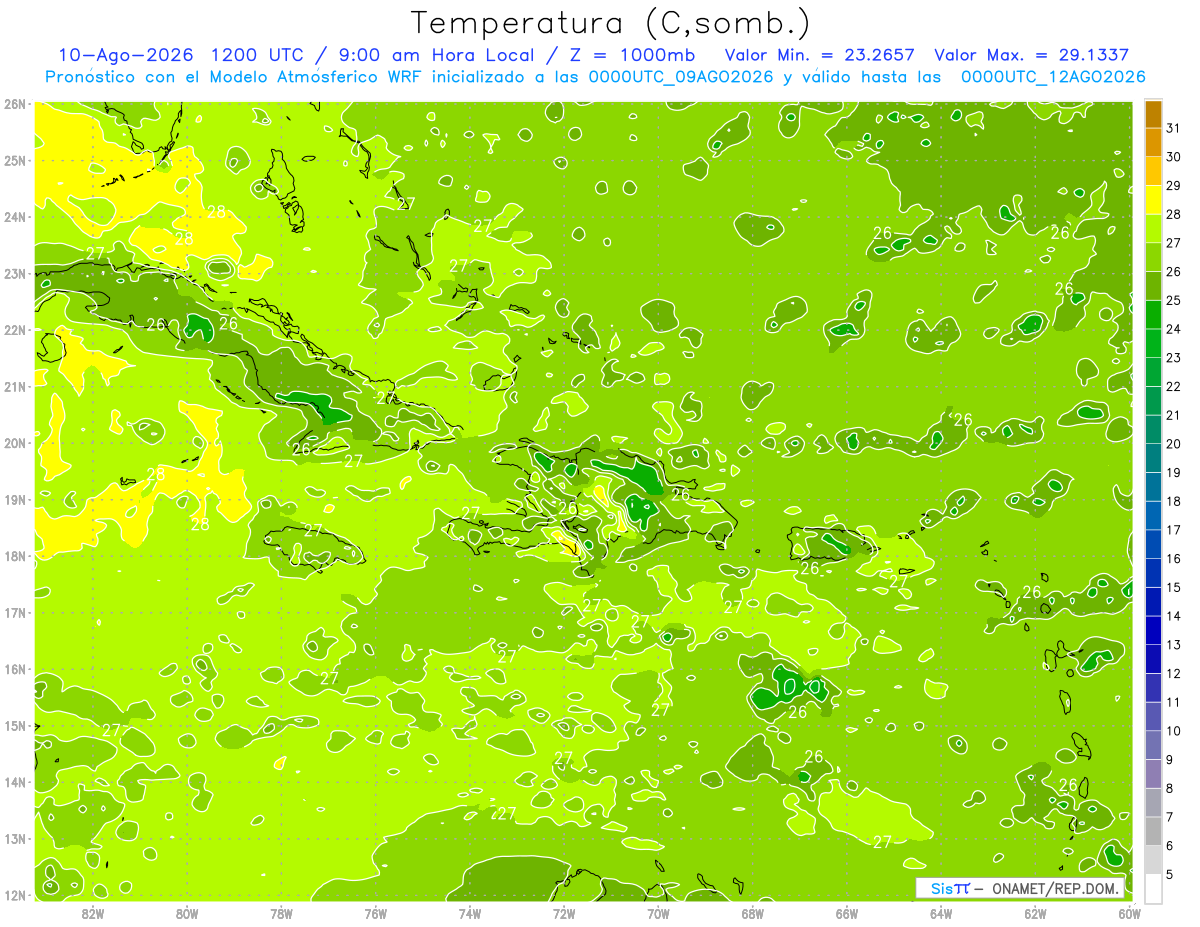Click the latitude label 22N
1200x927 pixels.
tap(15, 330)
